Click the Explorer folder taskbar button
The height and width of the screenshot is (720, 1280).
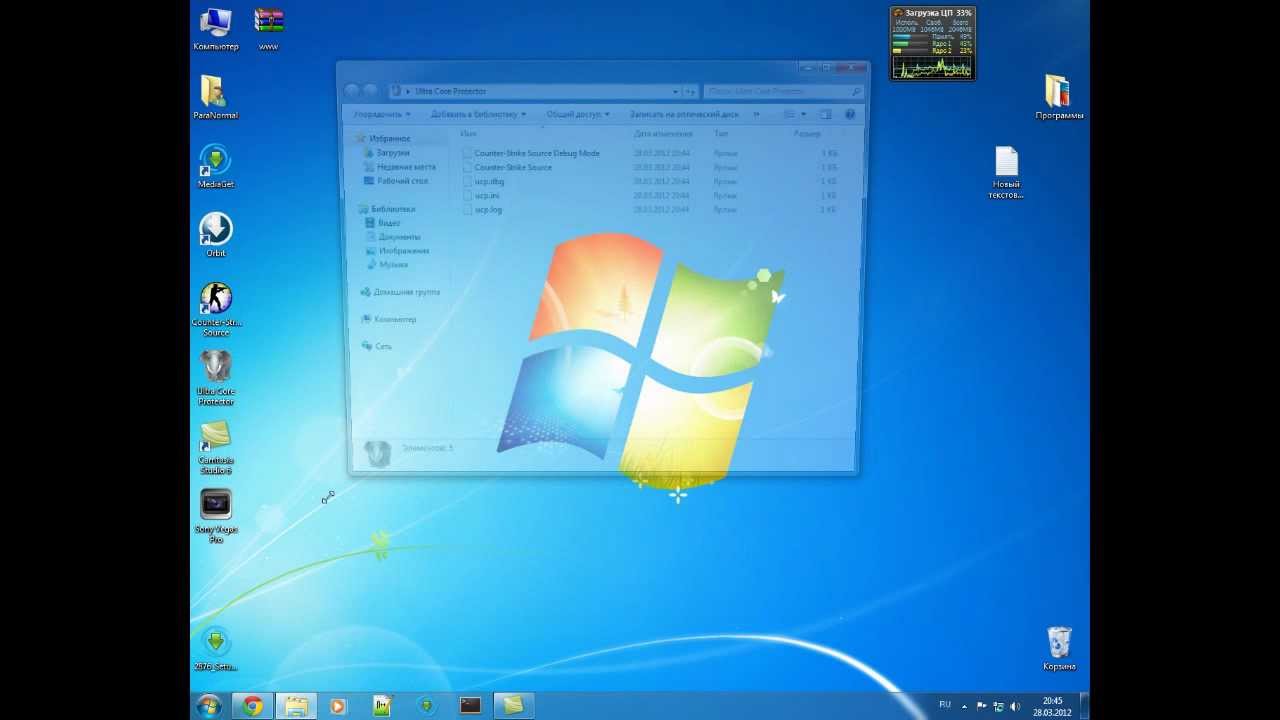pyautogui.click(x=296, y=706)
